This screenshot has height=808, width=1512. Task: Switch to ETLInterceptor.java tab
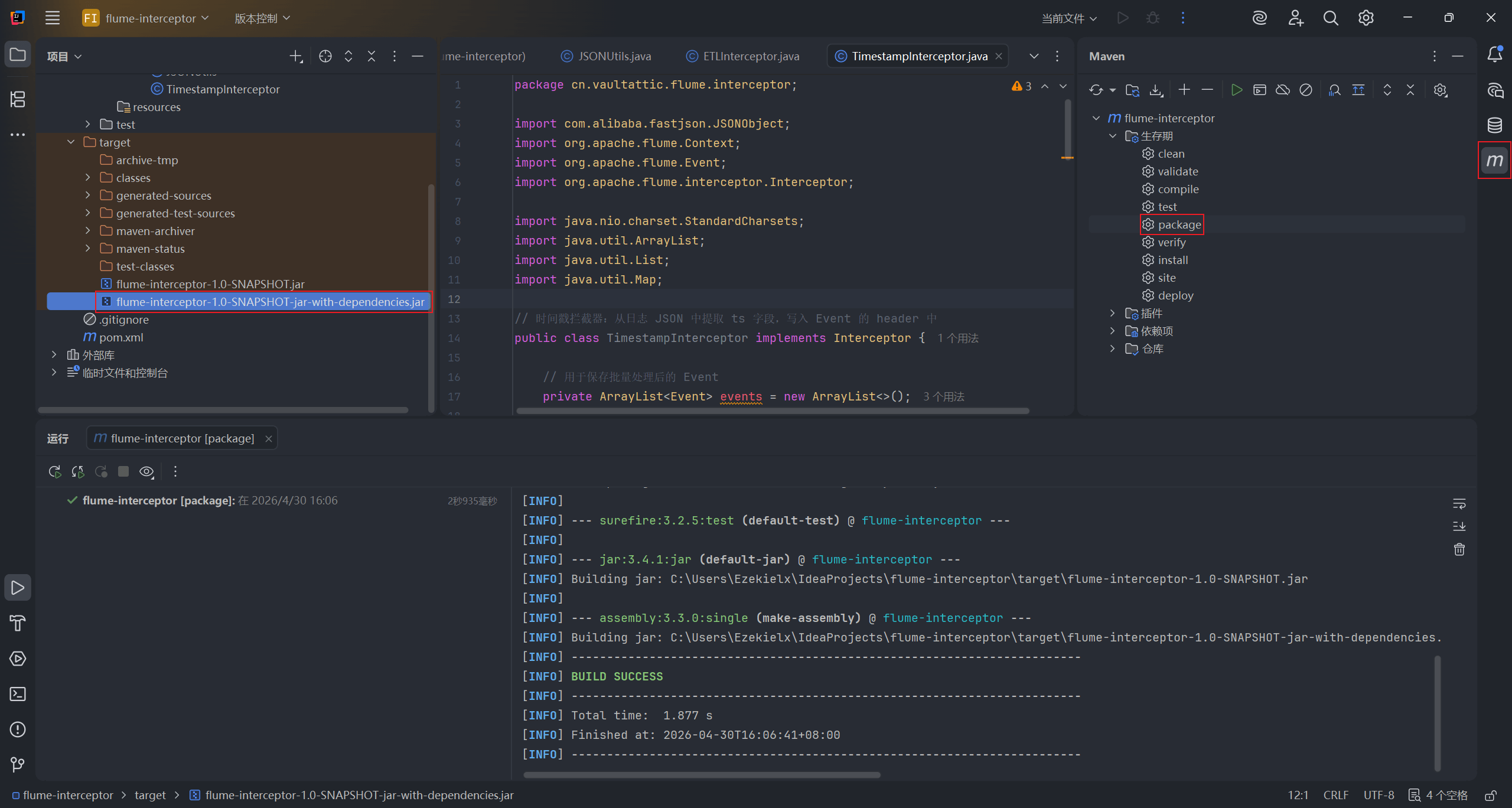742,56
